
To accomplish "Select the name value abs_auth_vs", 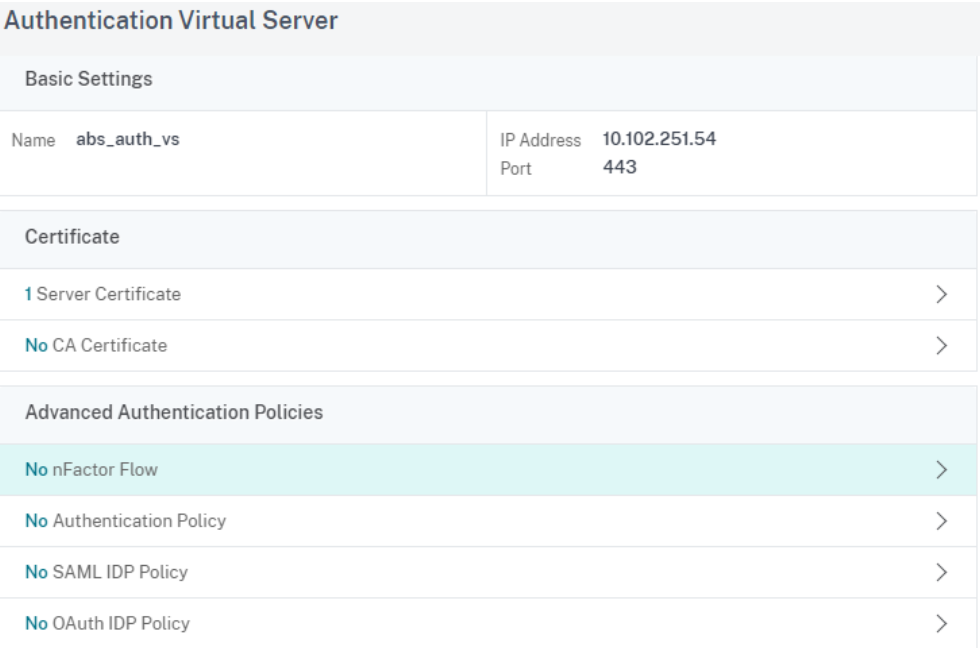I will [128, 139].
